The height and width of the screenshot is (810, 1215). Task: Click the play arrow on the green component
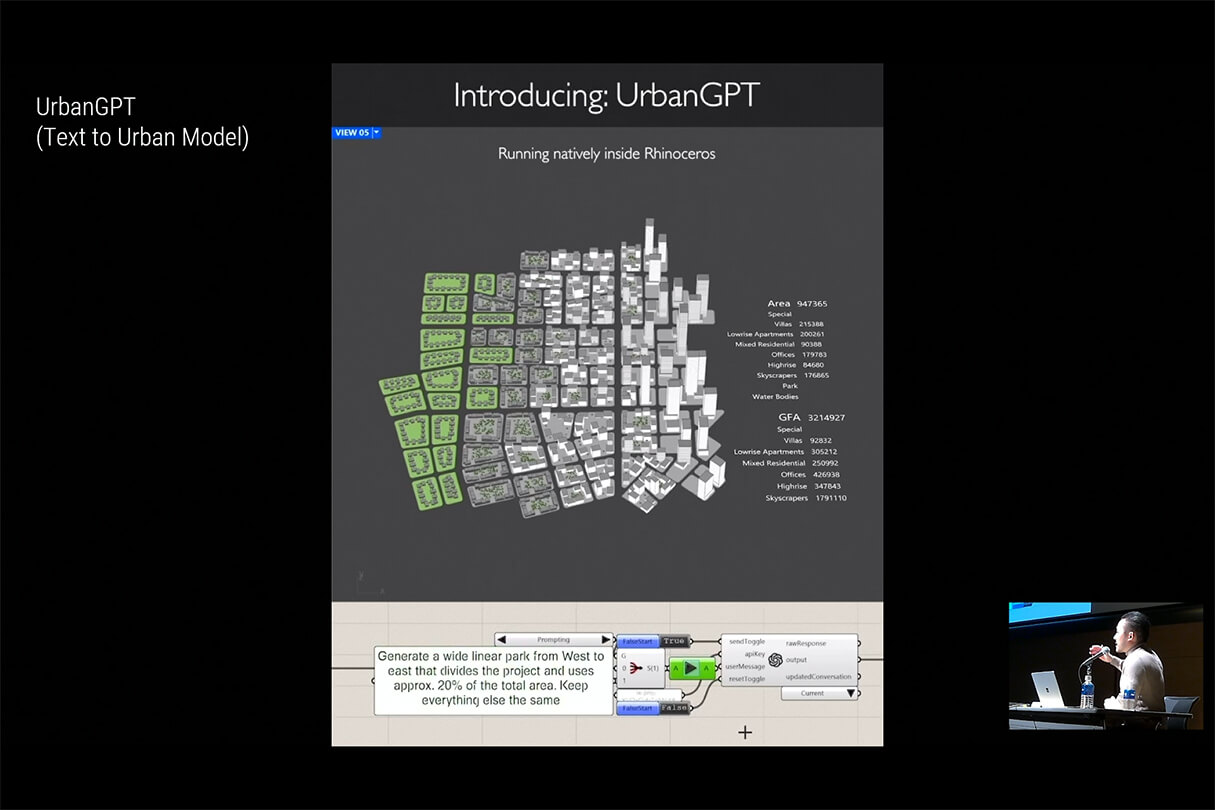tap(691, 668)
